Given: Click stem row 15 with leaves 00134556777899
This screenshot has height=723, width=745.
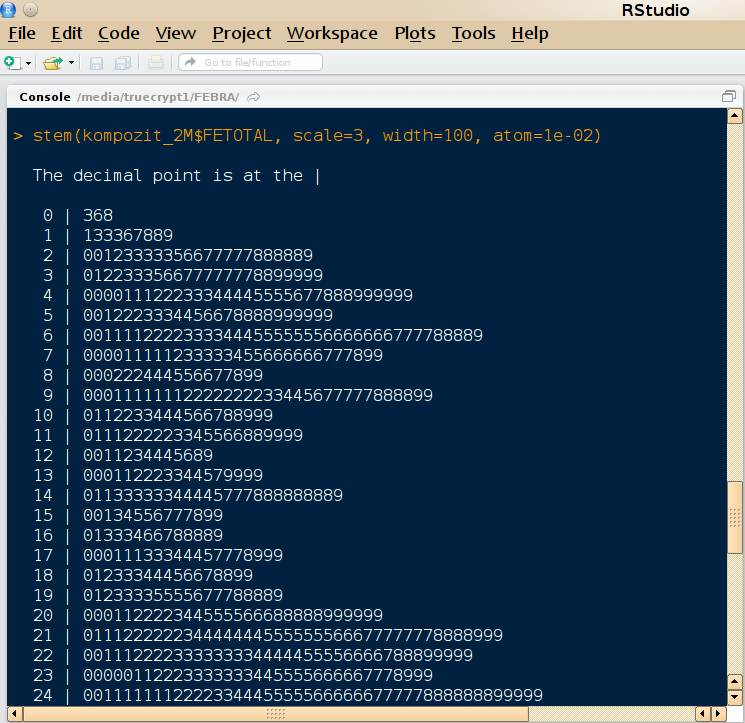Looking at the screenshot, I should (x=128, y=515).
